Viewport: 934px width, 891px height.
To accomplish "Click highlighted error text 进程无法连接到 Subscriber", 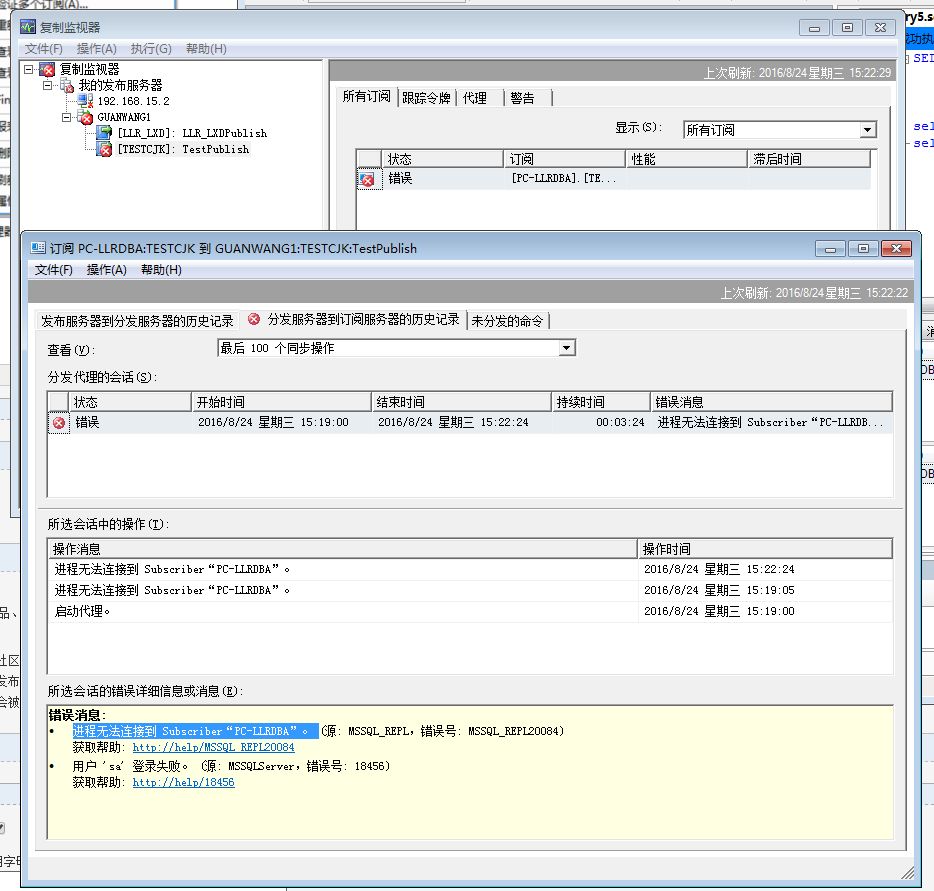I will pyautogui.click(x=195, y=731).
